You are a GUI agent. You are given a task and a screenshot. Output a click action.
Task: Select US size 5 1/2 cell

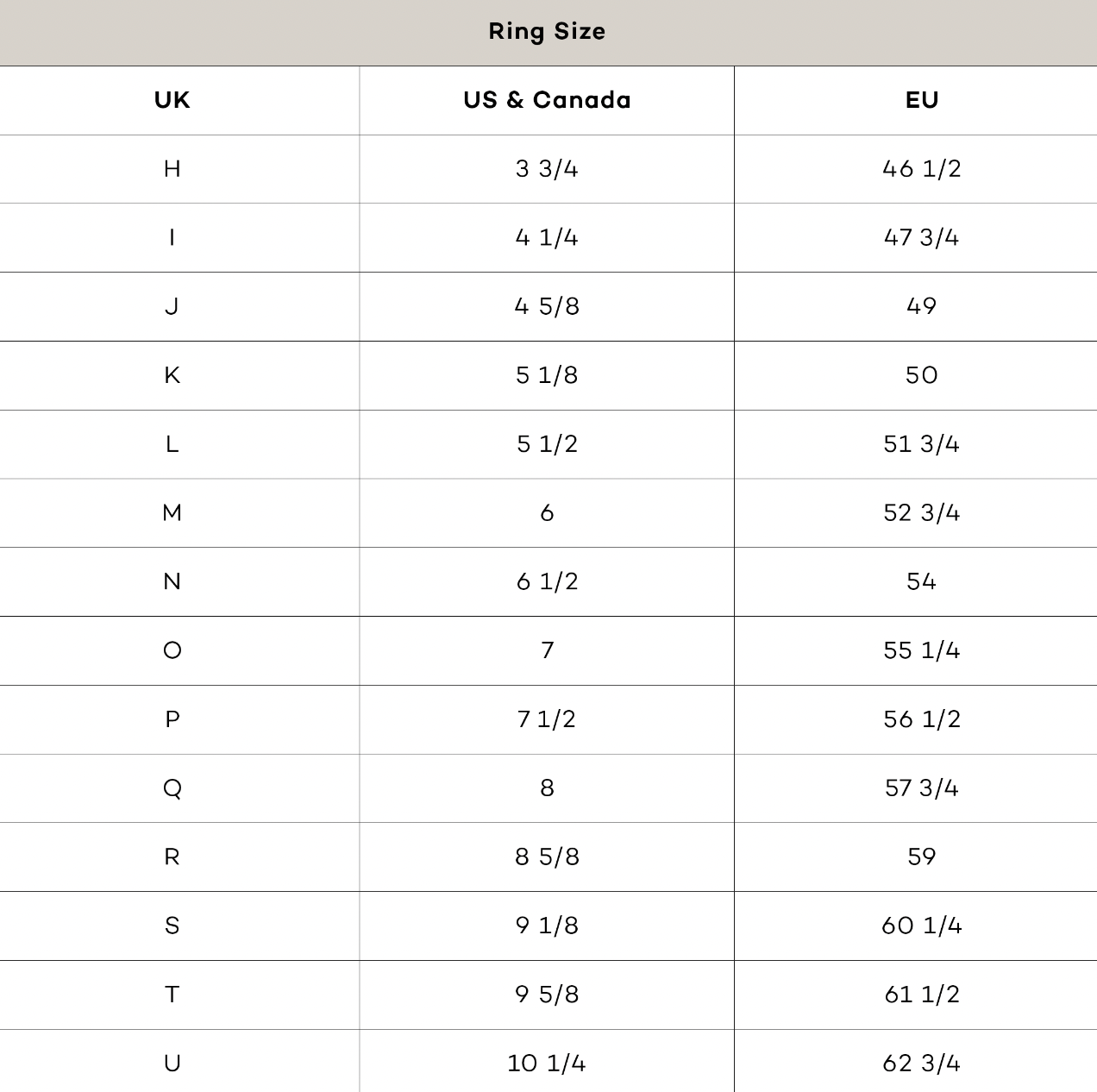547,444
